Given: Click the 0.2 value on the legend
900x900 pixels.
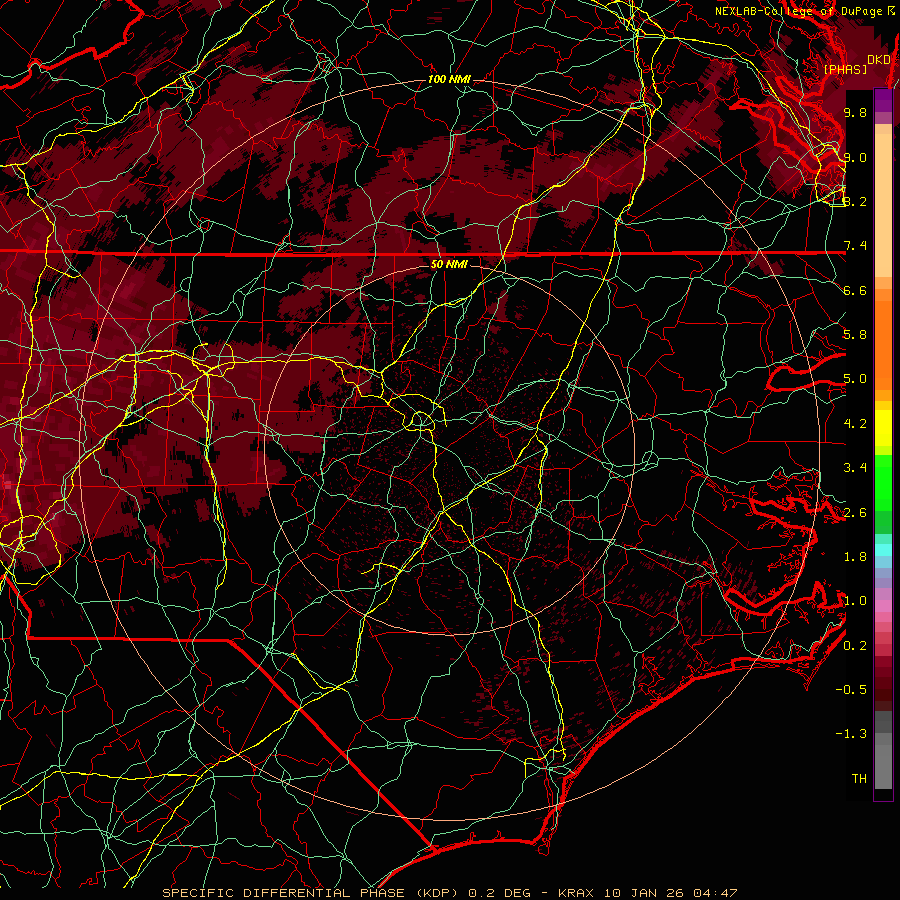Looking at the screenshot, I should pos(855,646).
